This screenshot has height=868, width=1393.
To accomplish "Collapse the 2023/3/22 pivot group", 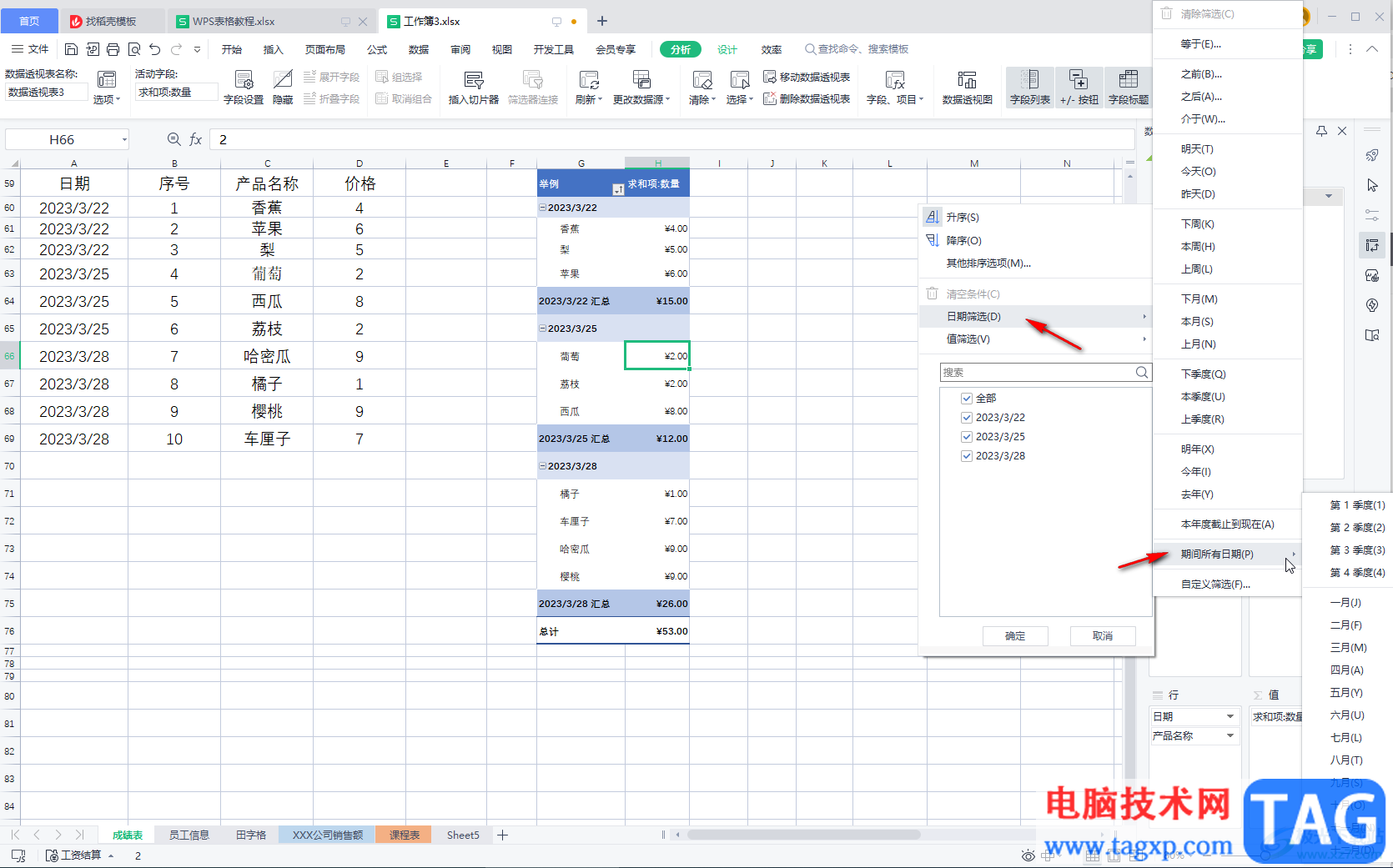I will pyautogui.click(x=543, y=208).
